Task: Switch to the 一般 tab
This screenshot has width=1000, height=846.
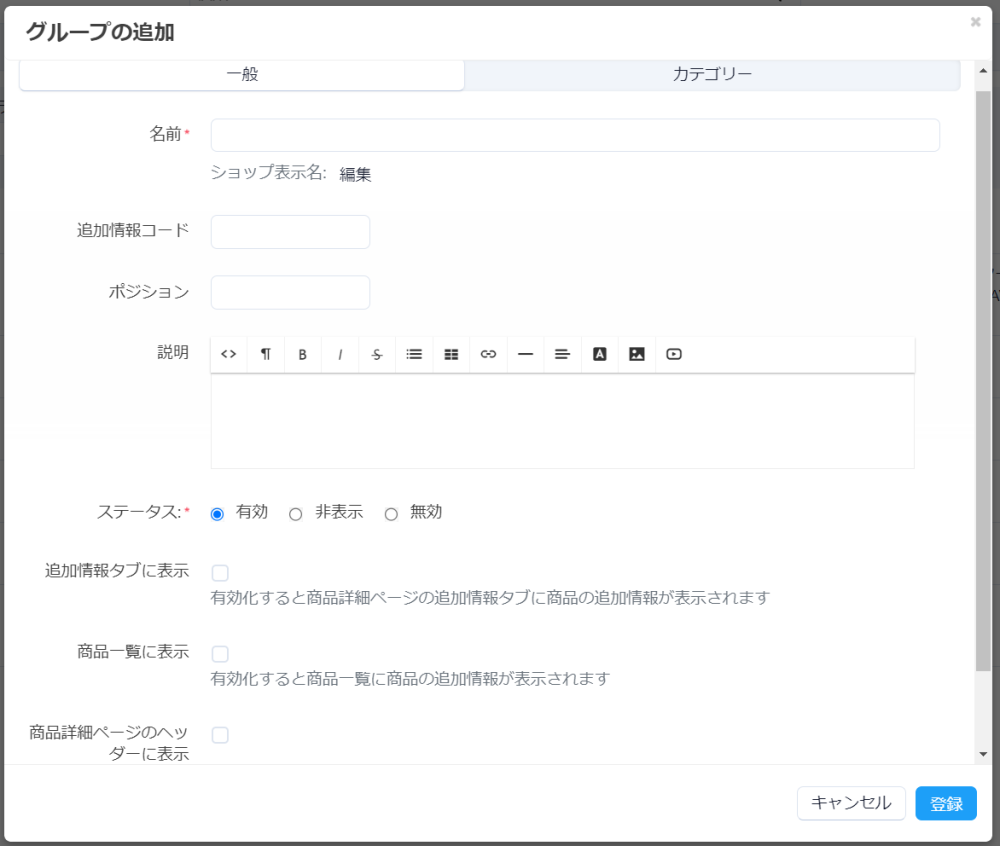Action: (242, 75)
